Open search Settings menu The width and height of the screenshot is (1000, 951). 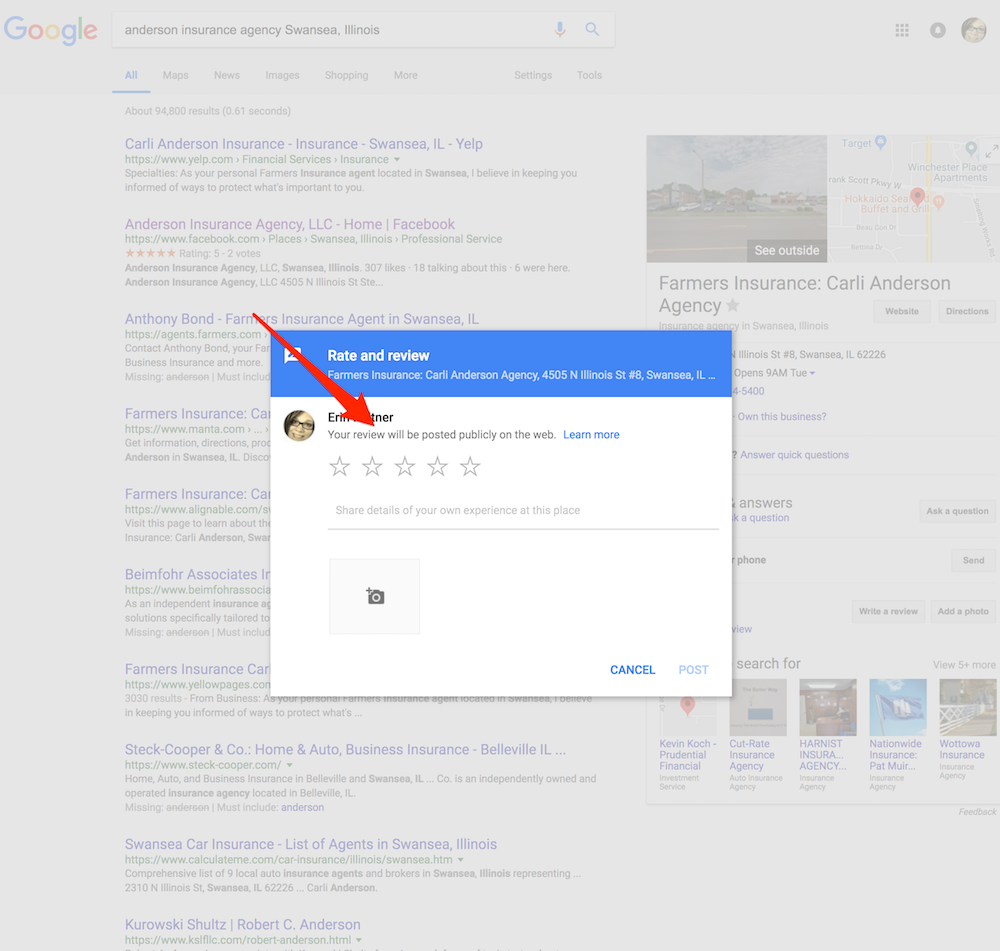(x=533, y=75)
